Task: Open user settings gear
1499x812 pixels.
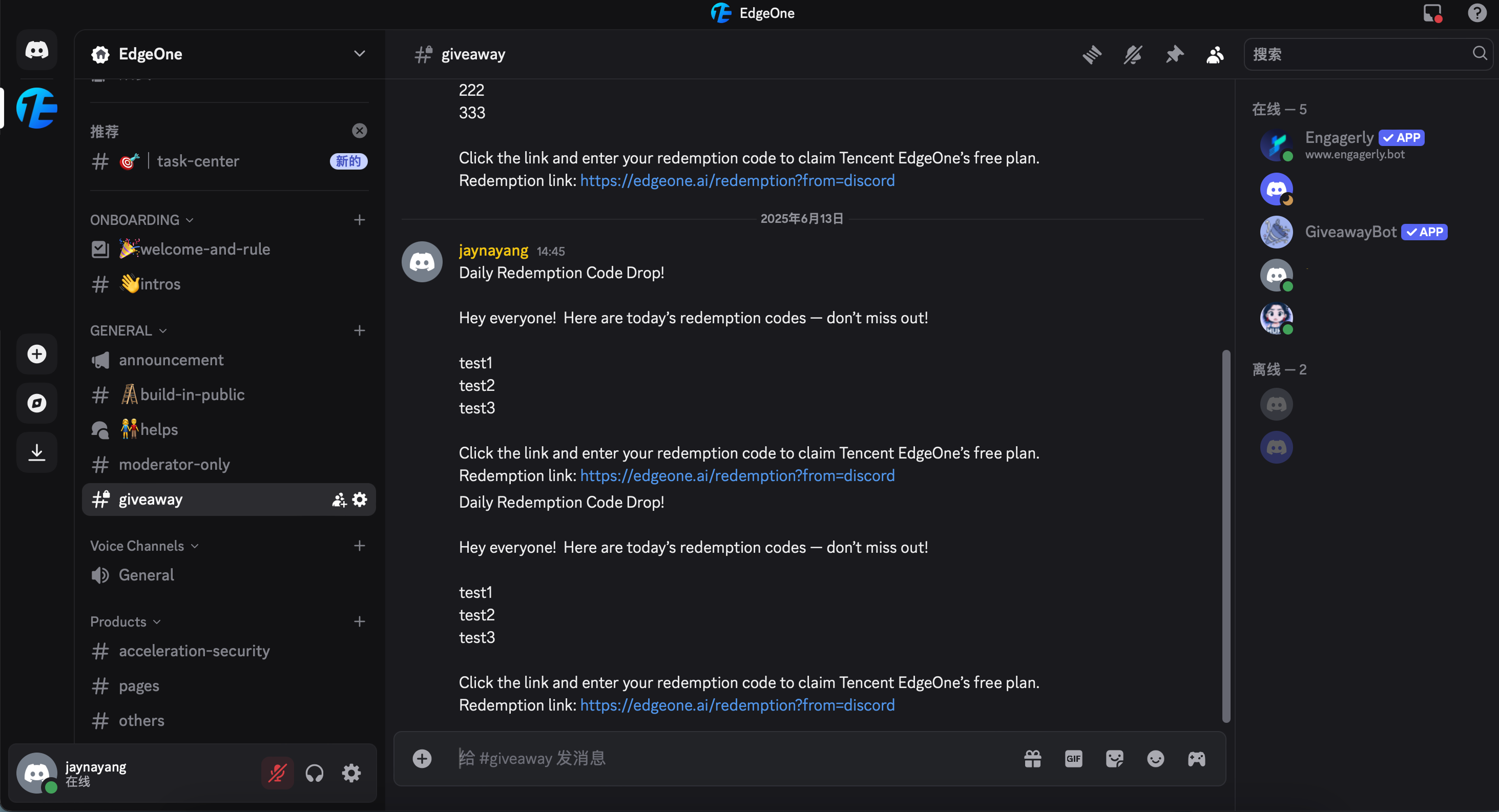Action: 351,773
